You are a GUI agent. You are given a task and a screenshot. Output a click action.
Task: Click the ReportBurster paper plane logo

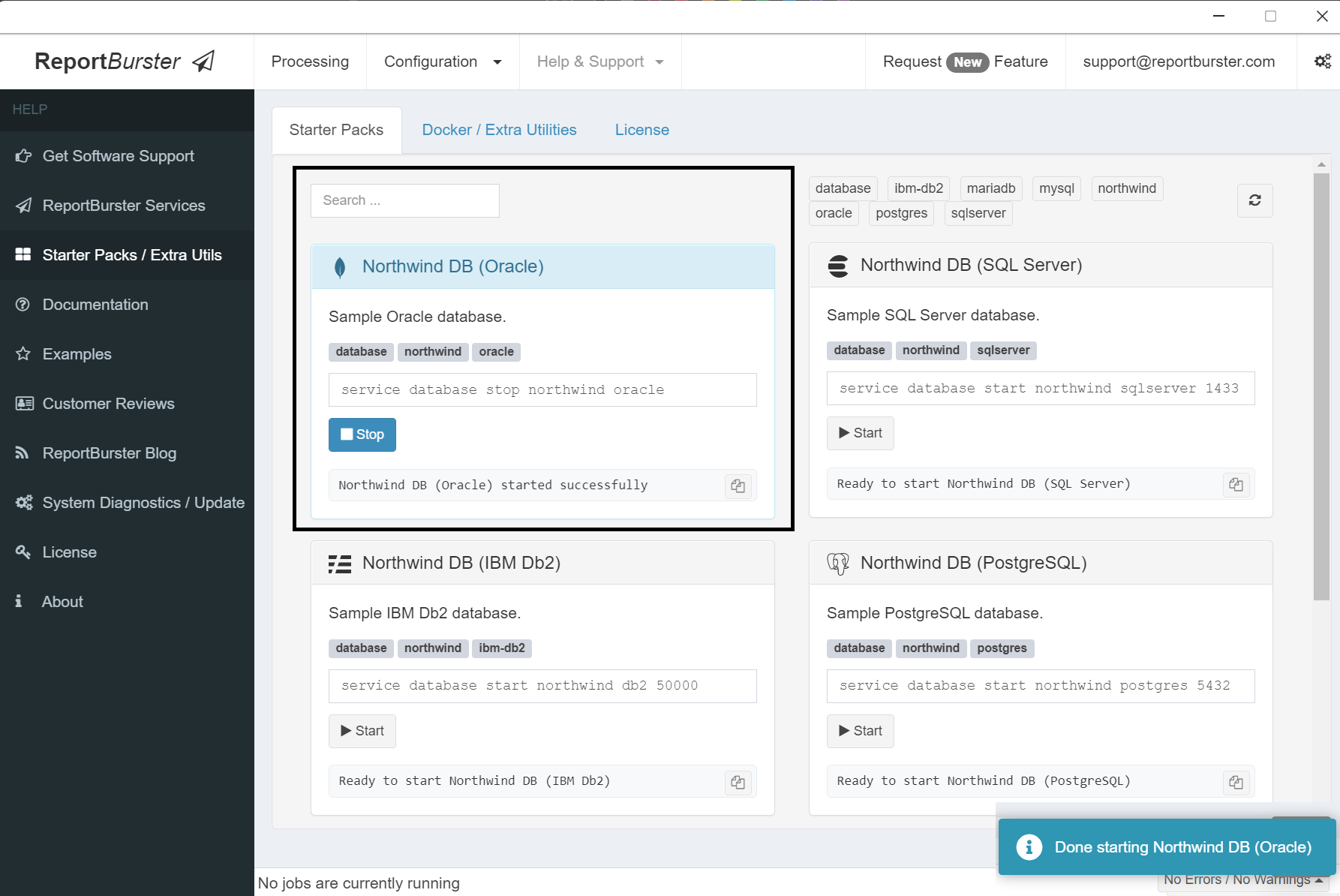click(201, 61)
